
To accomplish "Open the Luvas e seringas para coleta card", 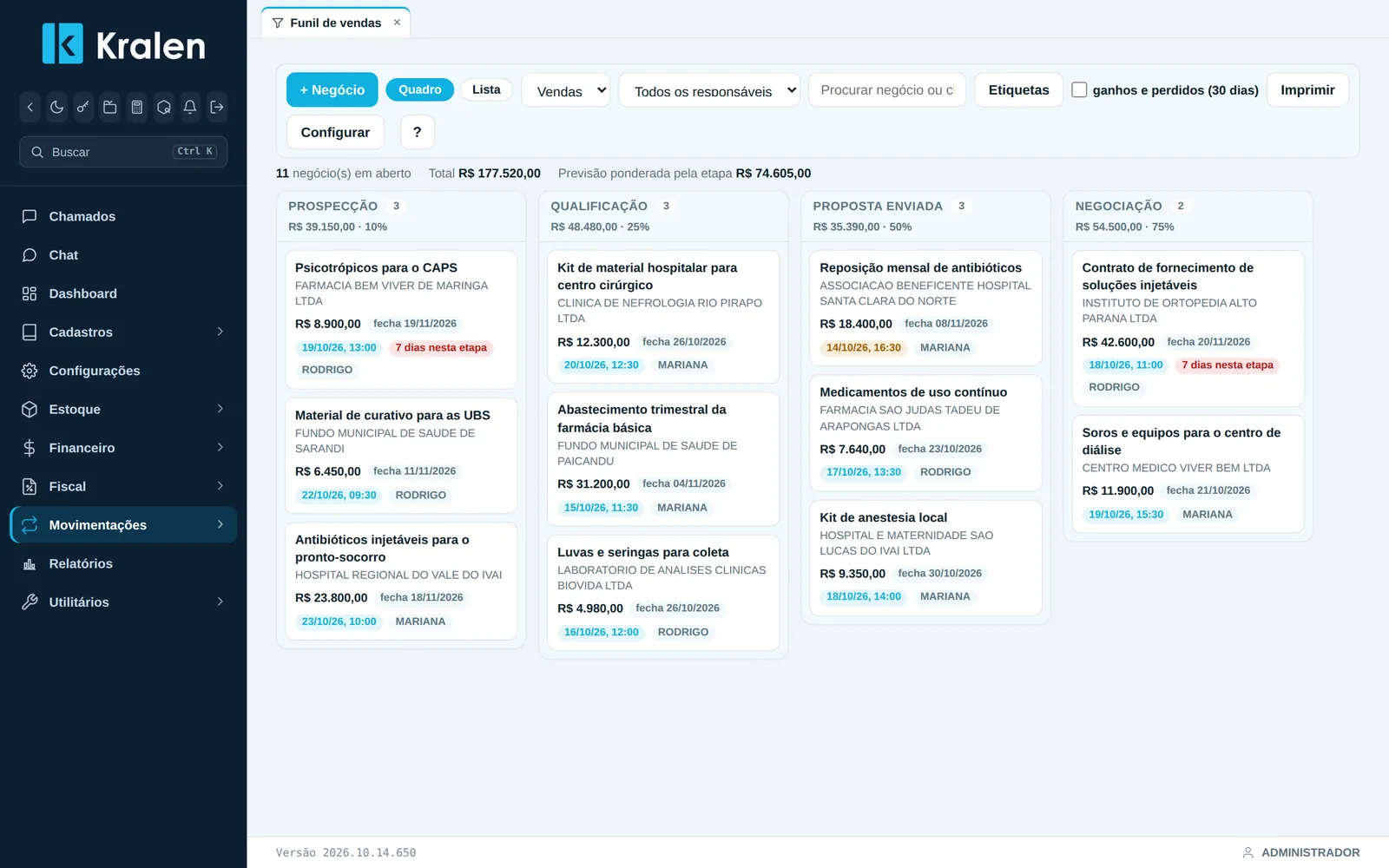I will (663, 593).
